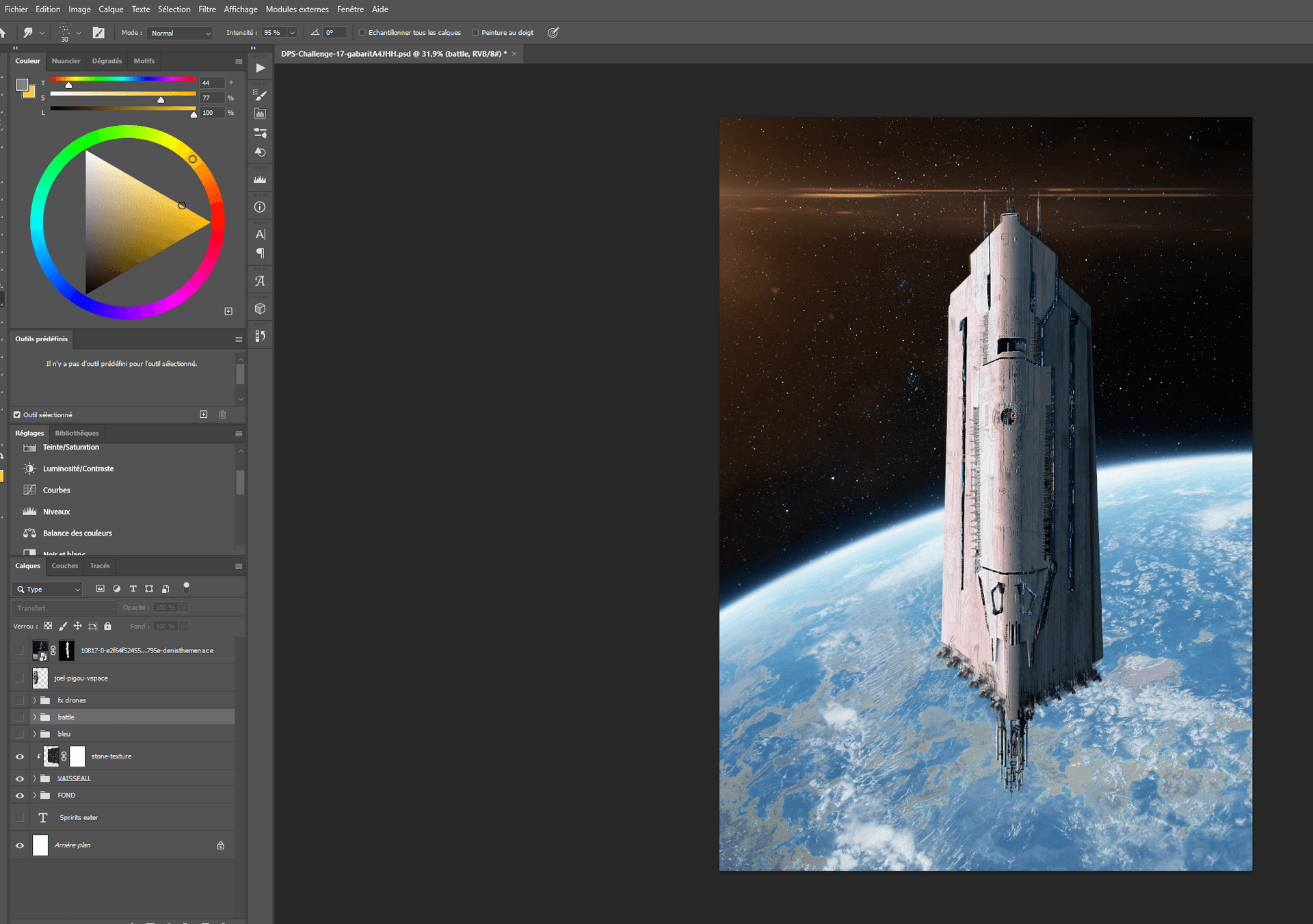The image size is (1313, 924).
Task: Click the foreground color swatch
Action: point(22,85)
